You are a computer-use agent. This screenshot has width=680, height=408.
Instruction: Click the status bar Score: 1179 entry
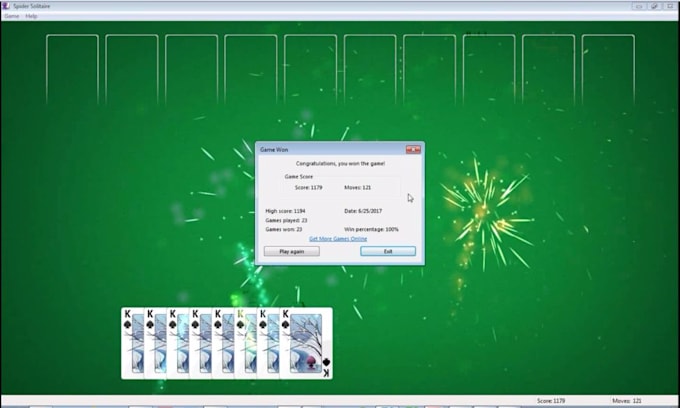click(x=551, y=401)
